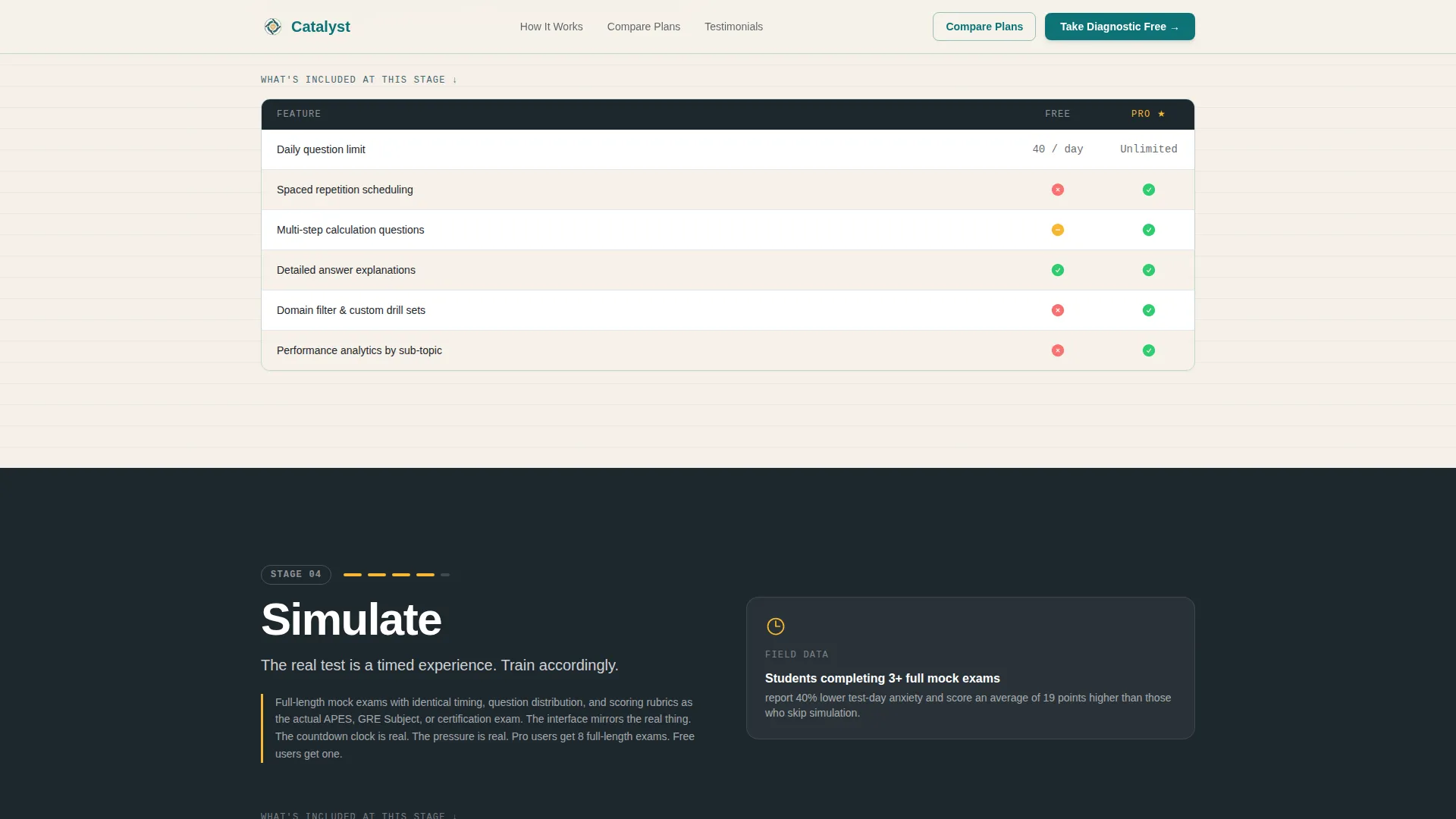Screen dimensions: 1456x819
Task: Click 'Spaced repetition scheduling' row label
Action: click(344, 190)
